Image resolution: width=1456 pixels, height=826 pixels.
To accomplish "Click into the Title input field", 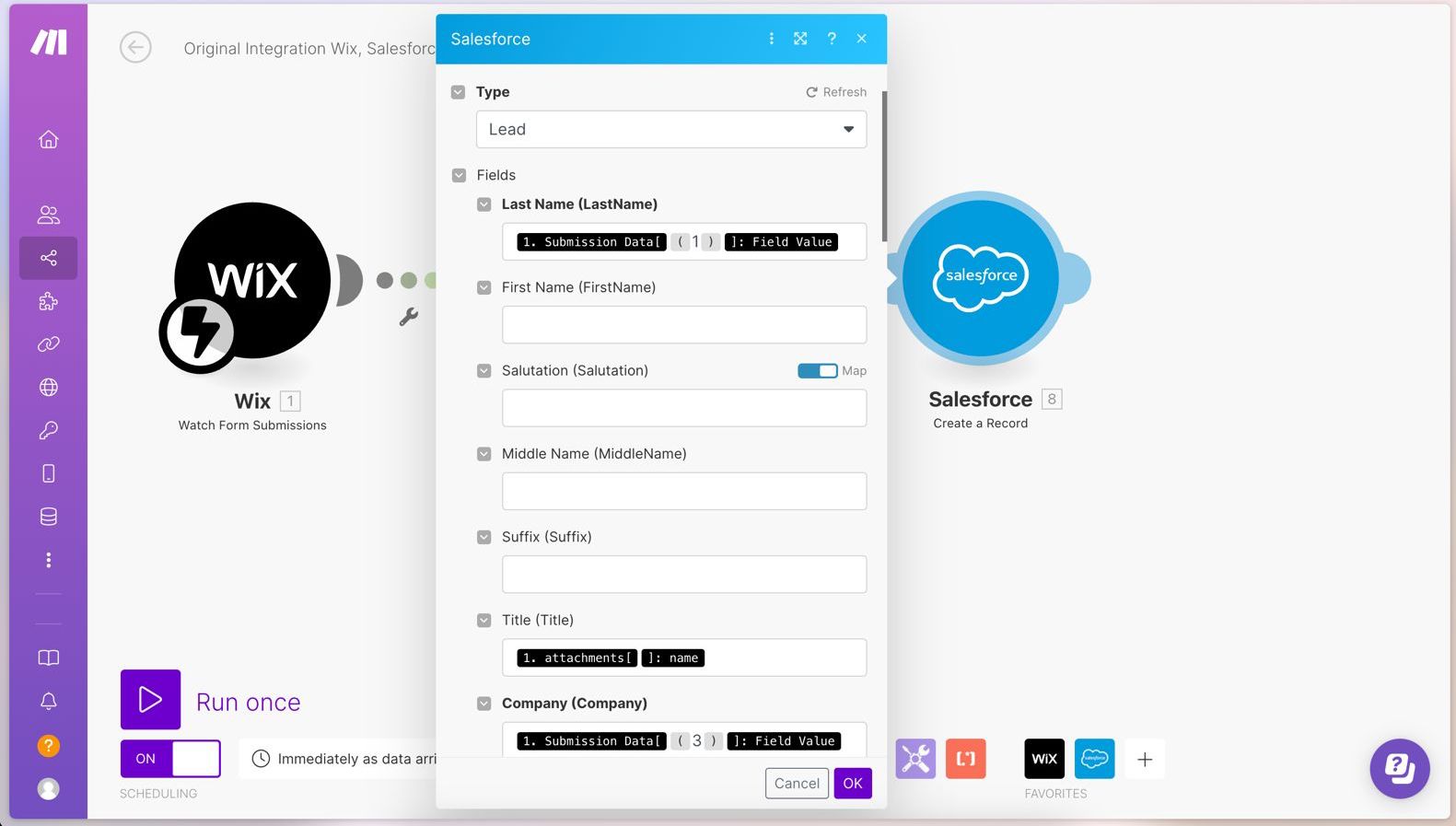I will click(684, 657).
